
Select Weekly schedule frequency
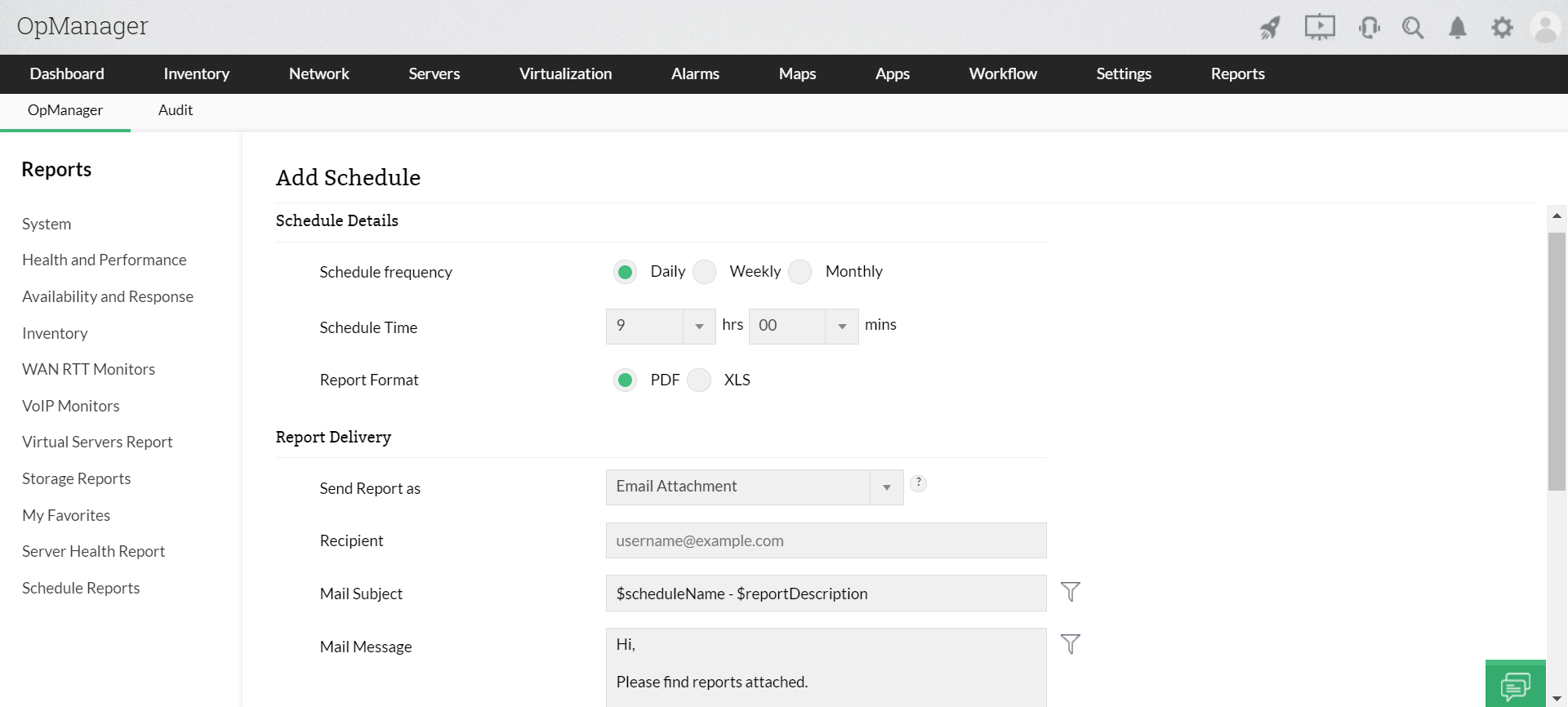pyautogui.click(x=705, y=272)
